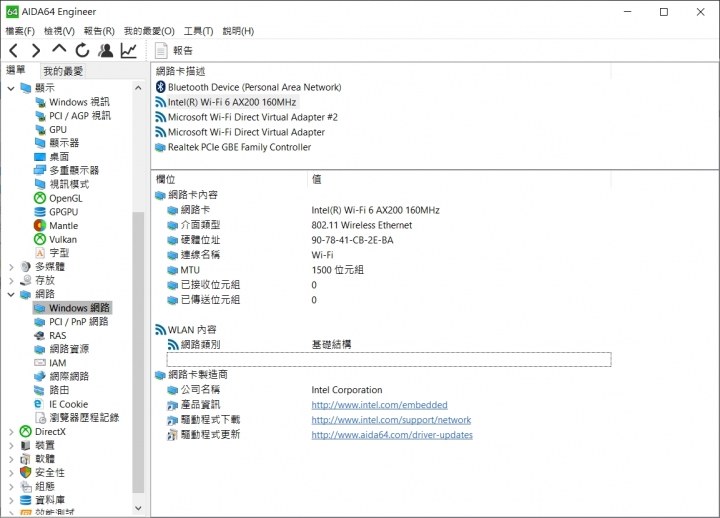Expand the 軟體 software tree node
This screenshot has height=518, width=720.
coord(11,459)
